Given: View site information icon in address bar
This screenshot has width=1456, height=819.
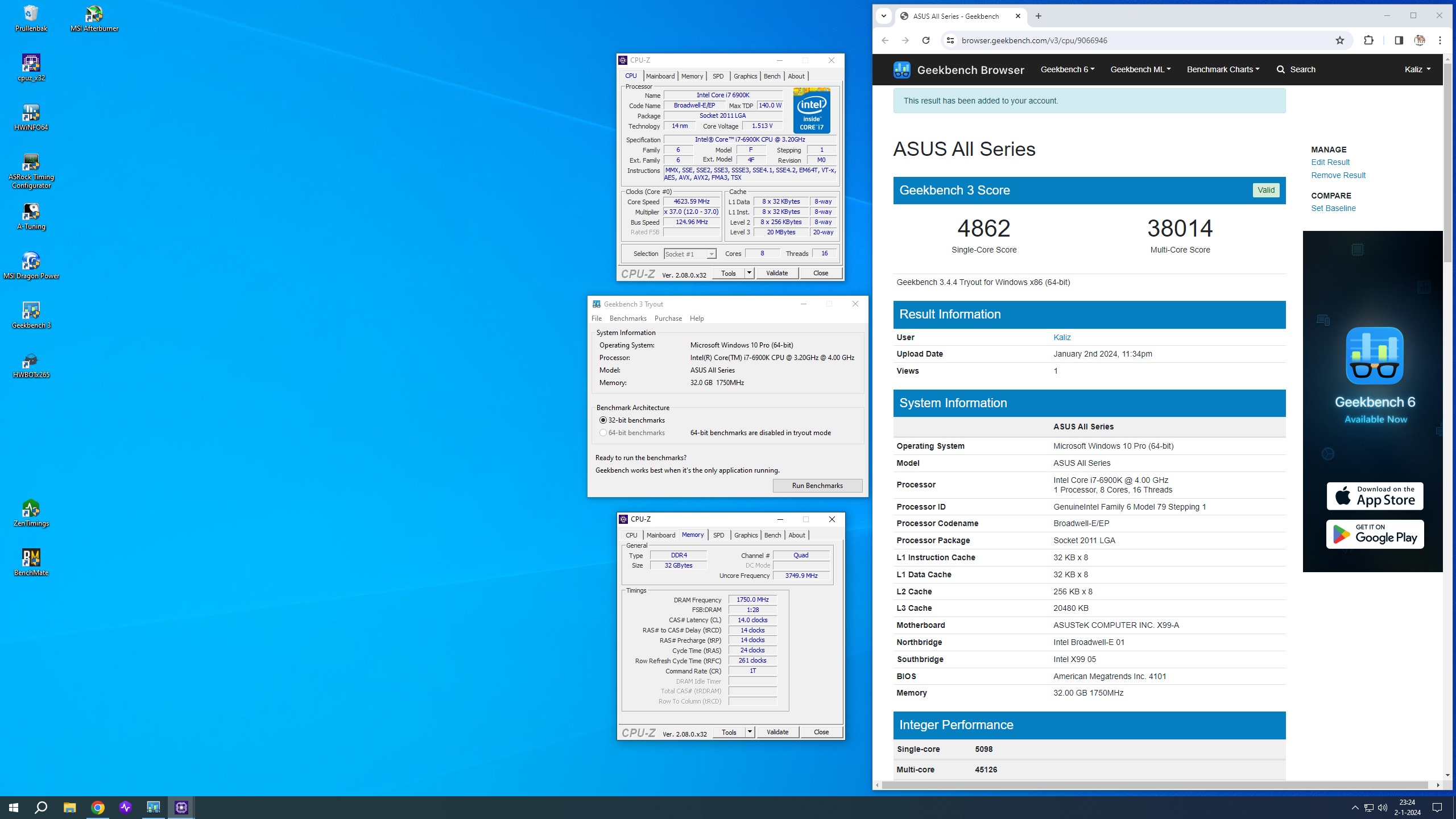Looking at the screenshot, I should point(950,40).
